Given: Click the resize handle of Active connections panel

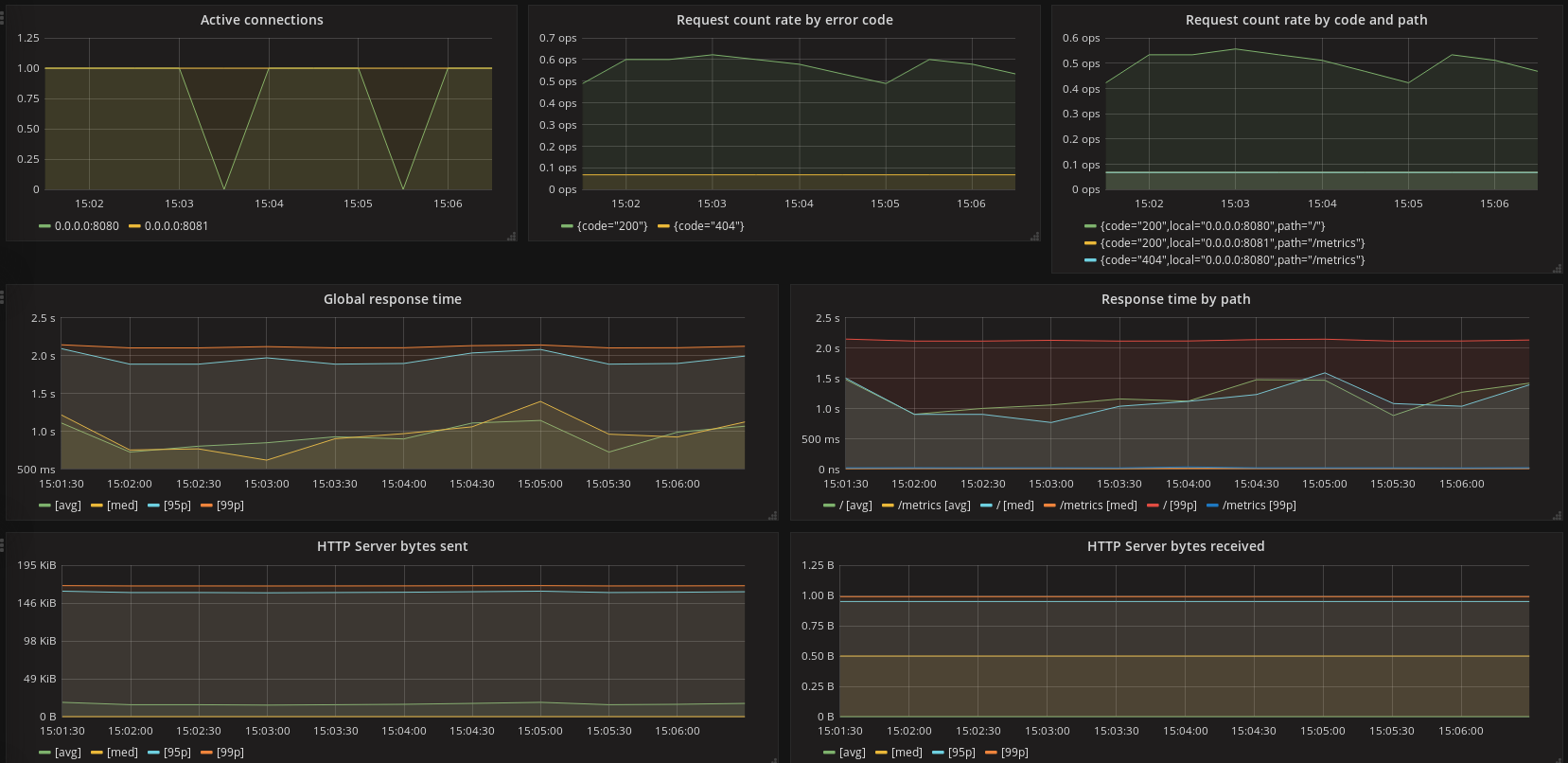Looking at the screenshot, I should [512, 236].
